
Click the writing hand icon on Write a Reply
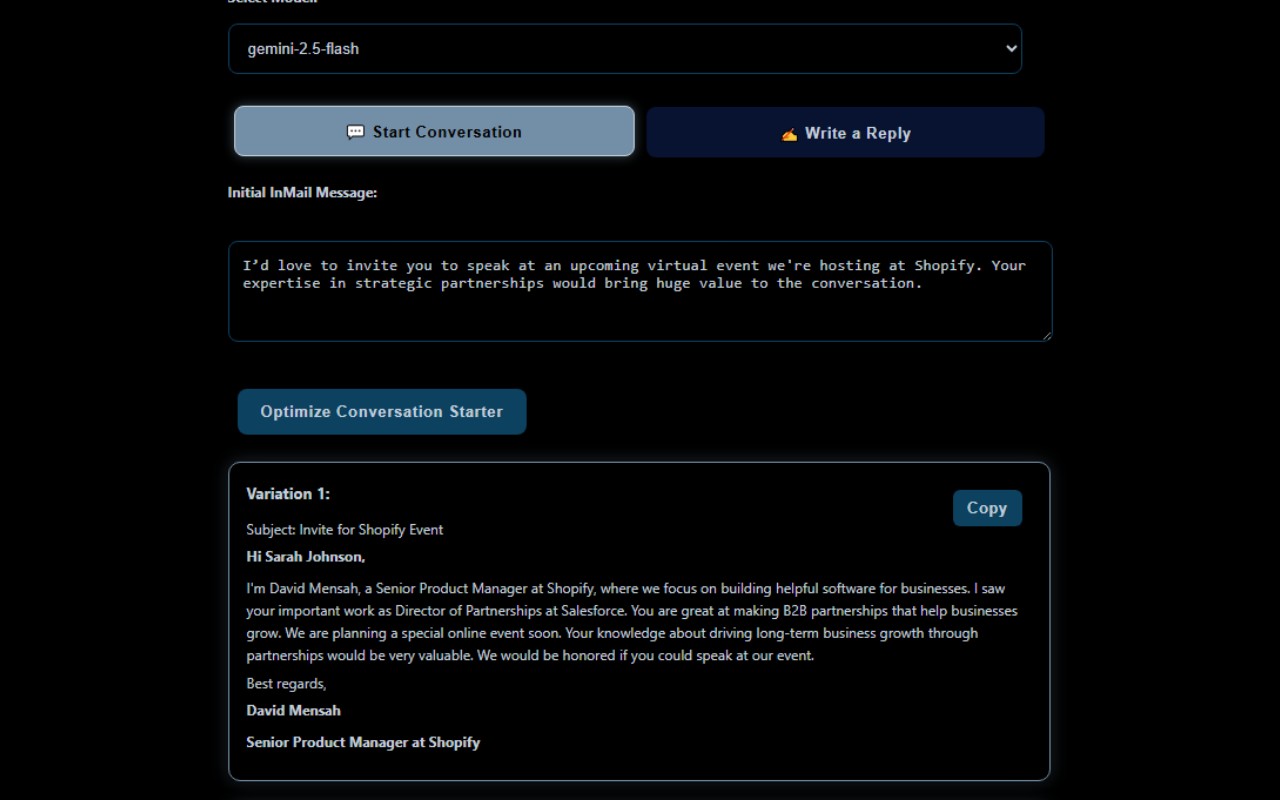(789, 134)
